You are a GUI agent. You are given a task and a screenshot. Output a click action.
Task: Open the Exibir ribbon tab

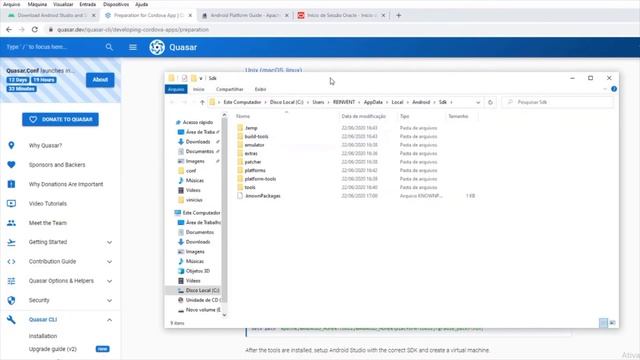[x=260, y=89]
